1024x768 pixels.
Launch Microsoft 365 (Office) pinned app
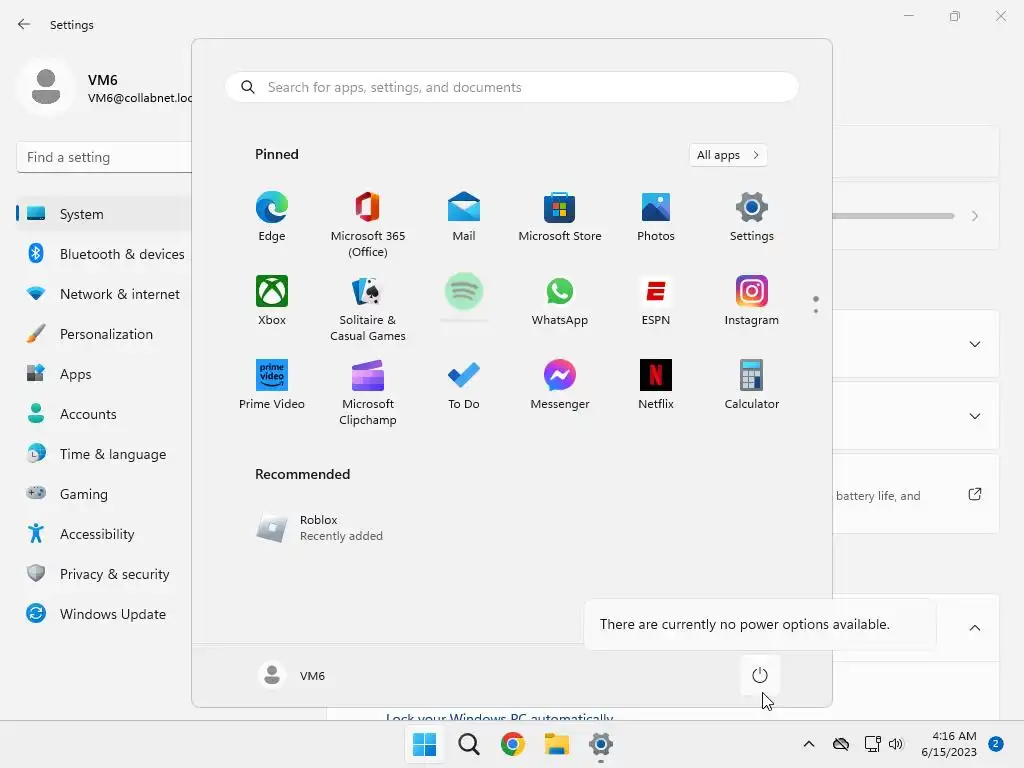click(x=368, y=225)
